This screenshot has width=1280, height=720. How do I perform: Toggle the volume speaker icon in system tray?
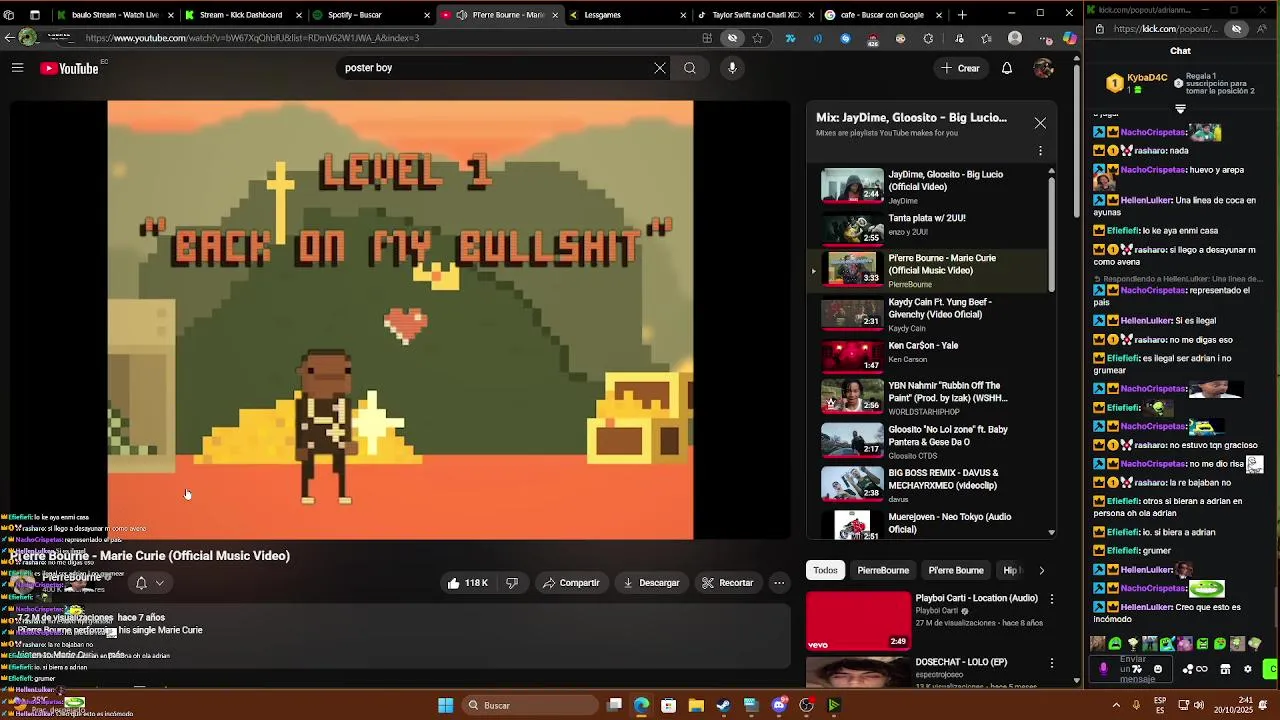pos(1199,705)
